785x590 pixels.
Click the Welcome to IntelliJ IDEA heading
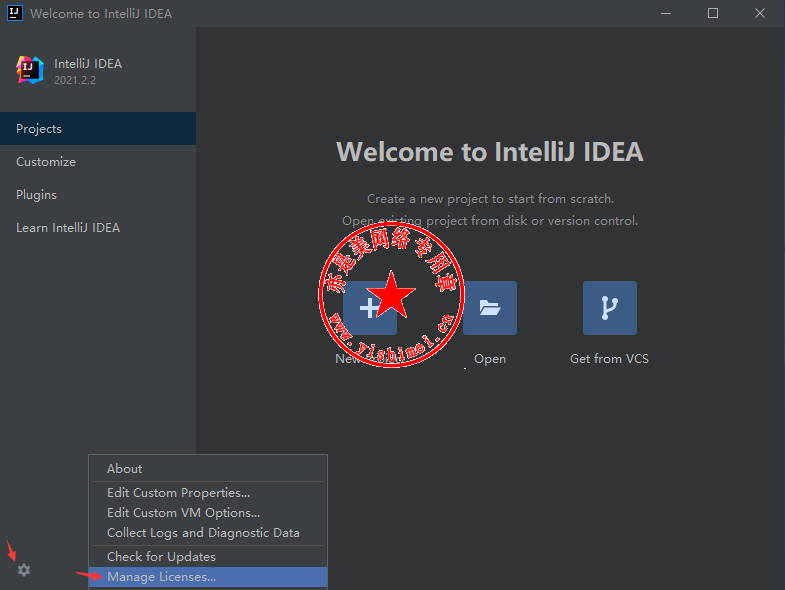[490, 152]
